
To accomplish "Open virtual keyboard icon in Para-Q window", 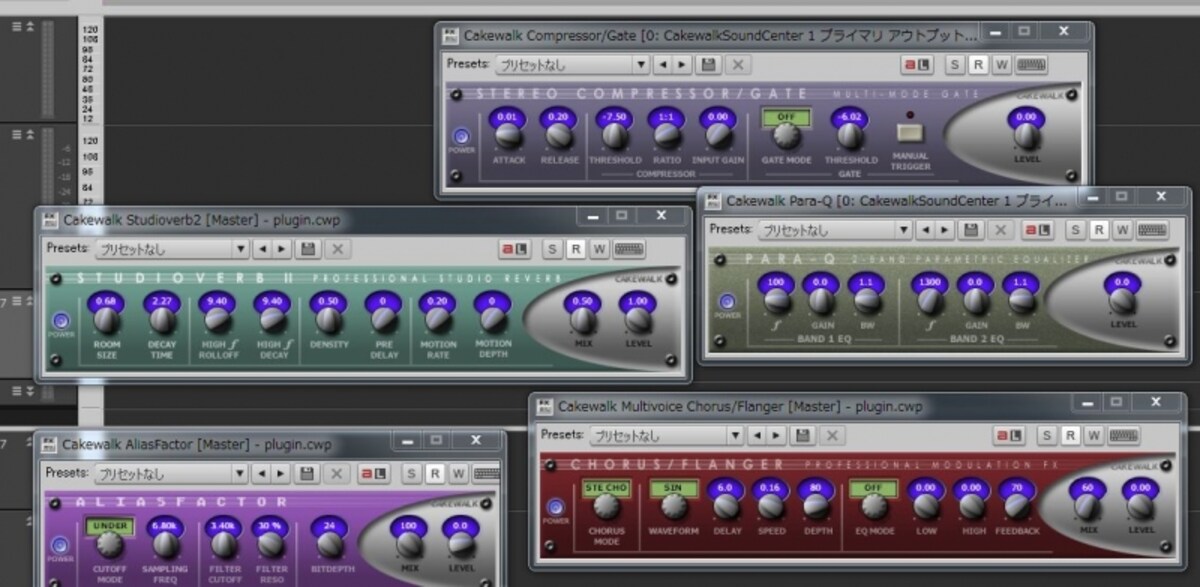I will (1152, 230).
